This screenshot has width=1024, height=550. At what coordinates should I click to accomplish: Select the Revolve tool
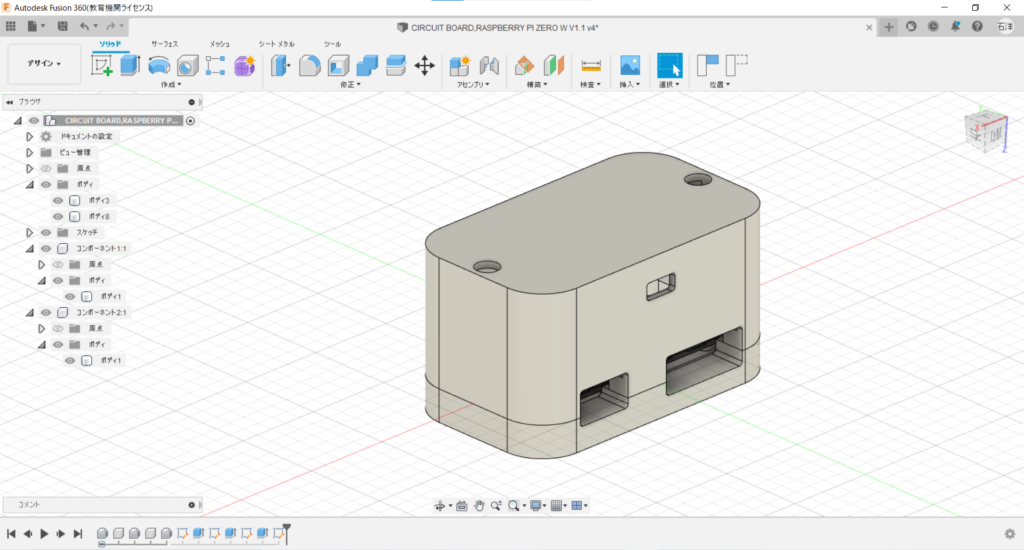pyautogui.click(x=159, y=65)
